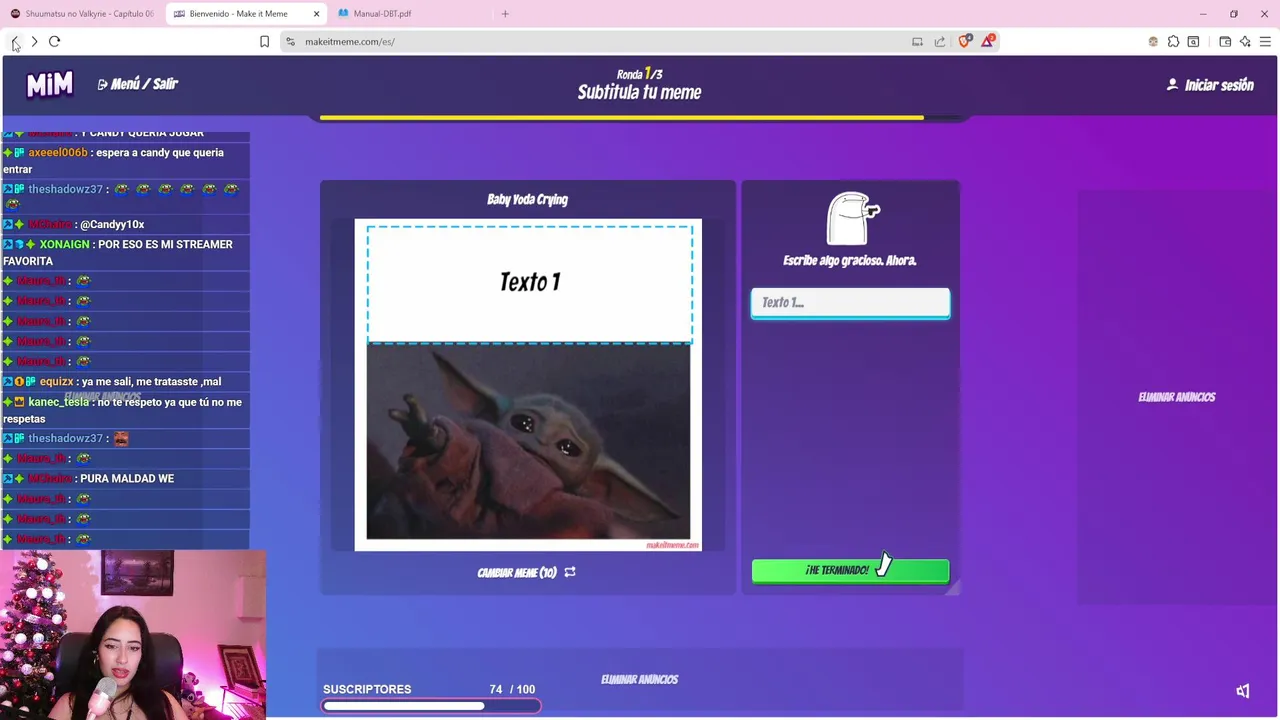Click the subscribers progress bar
This screenshot has height=720, width=1280.
pyautogui.click(x=431, y=706)
